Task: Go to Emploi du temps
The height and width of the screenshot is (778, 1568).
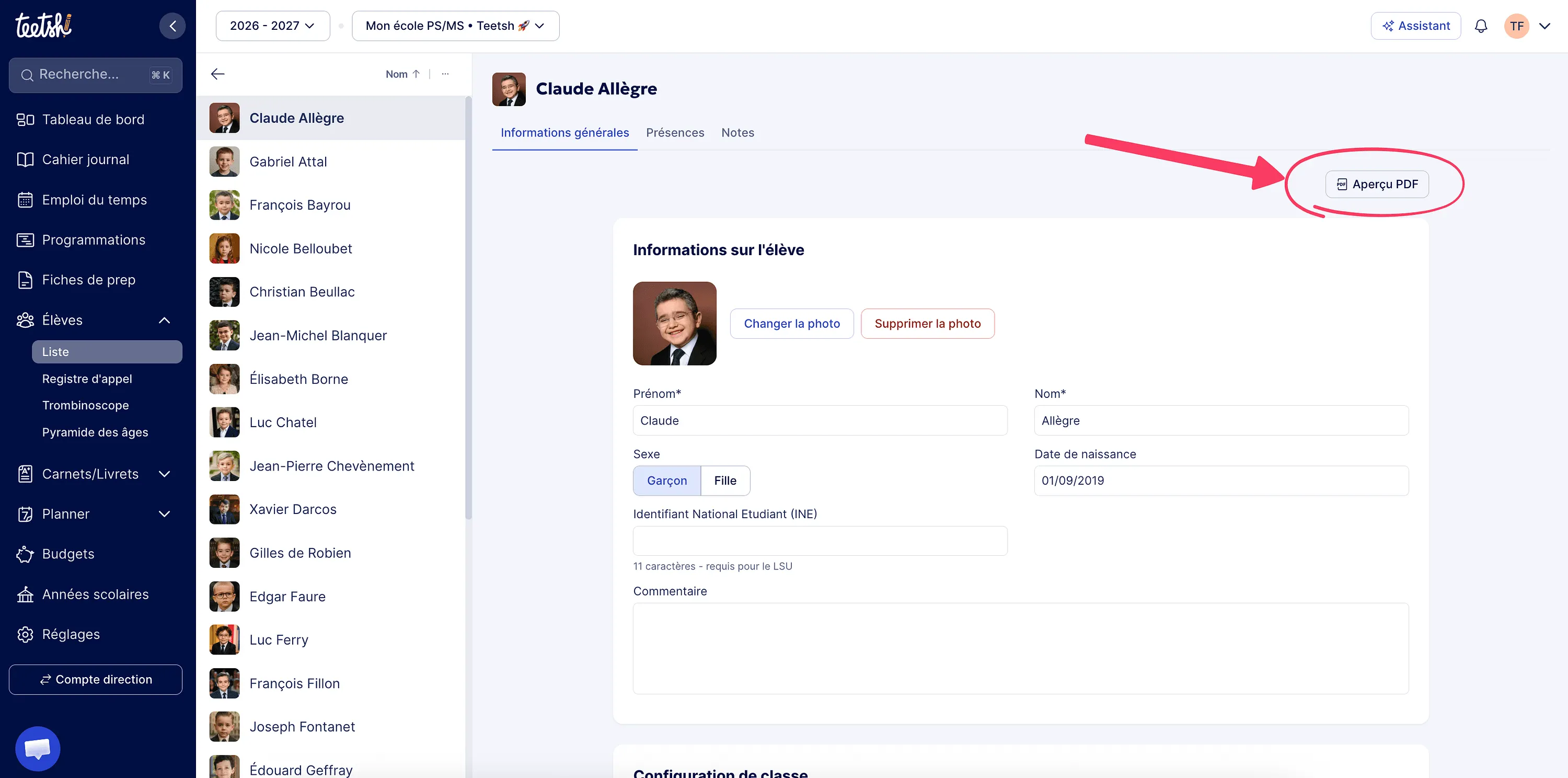Action: tap(96, 200)
